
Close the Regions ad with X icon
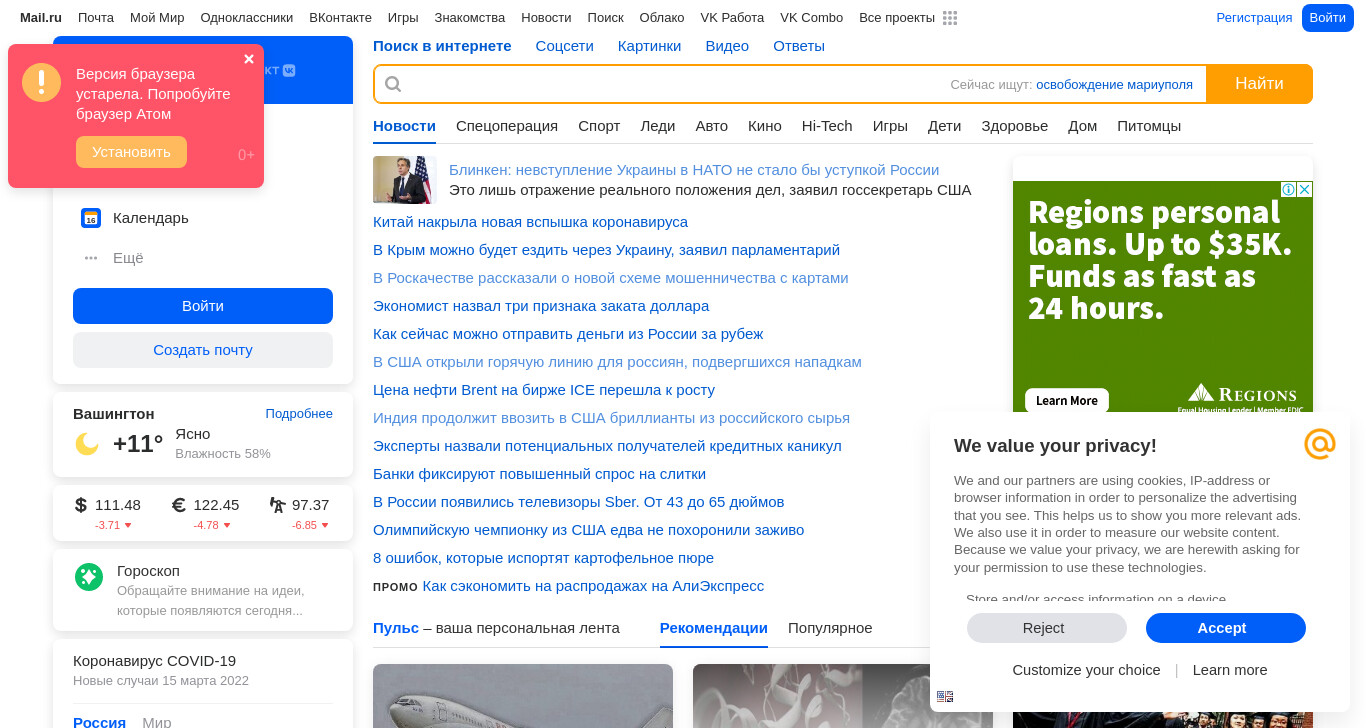[x=1305, y=189]
